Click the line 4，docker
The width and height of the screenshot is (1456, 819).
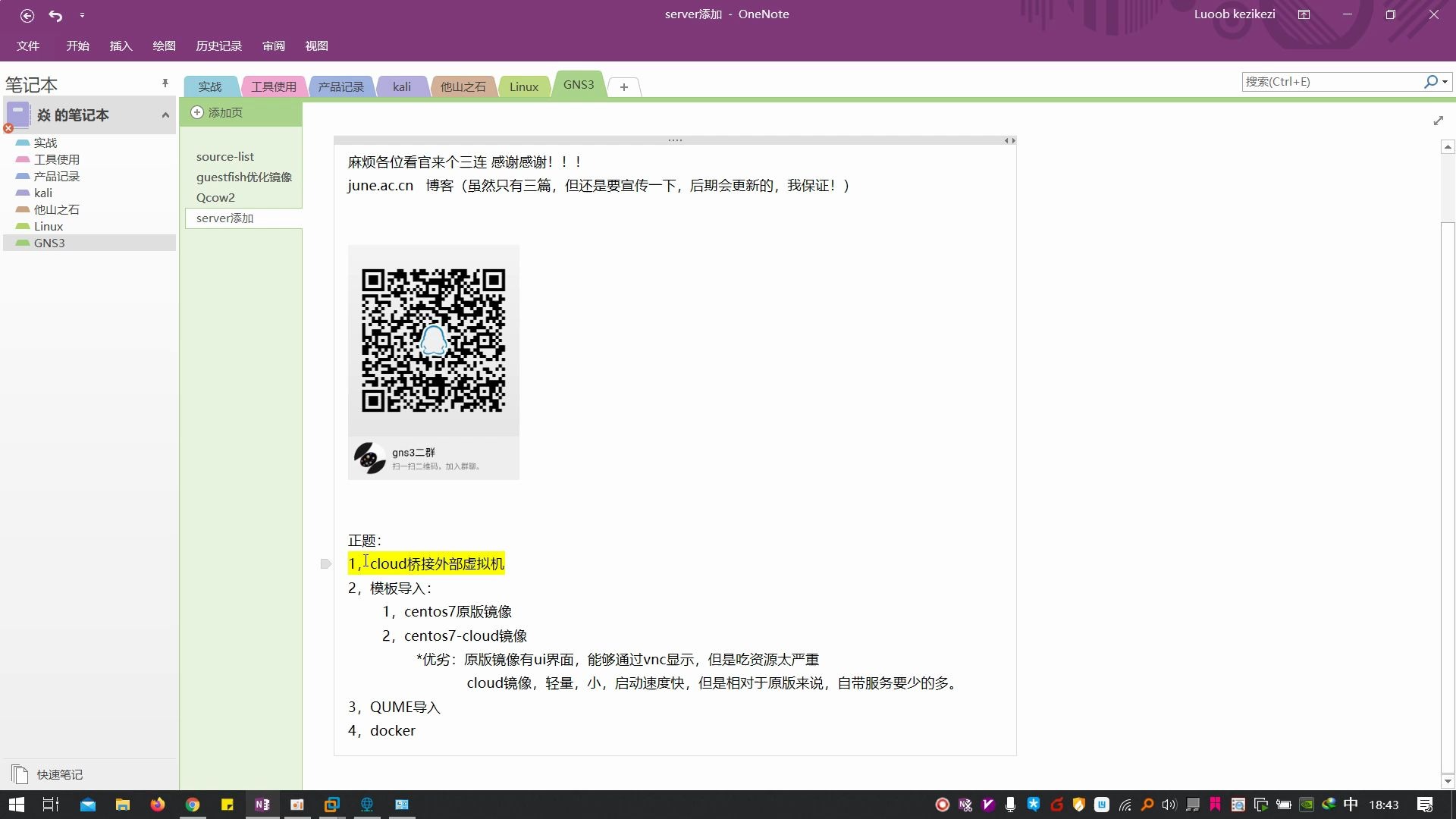click(x=381, y=731)
